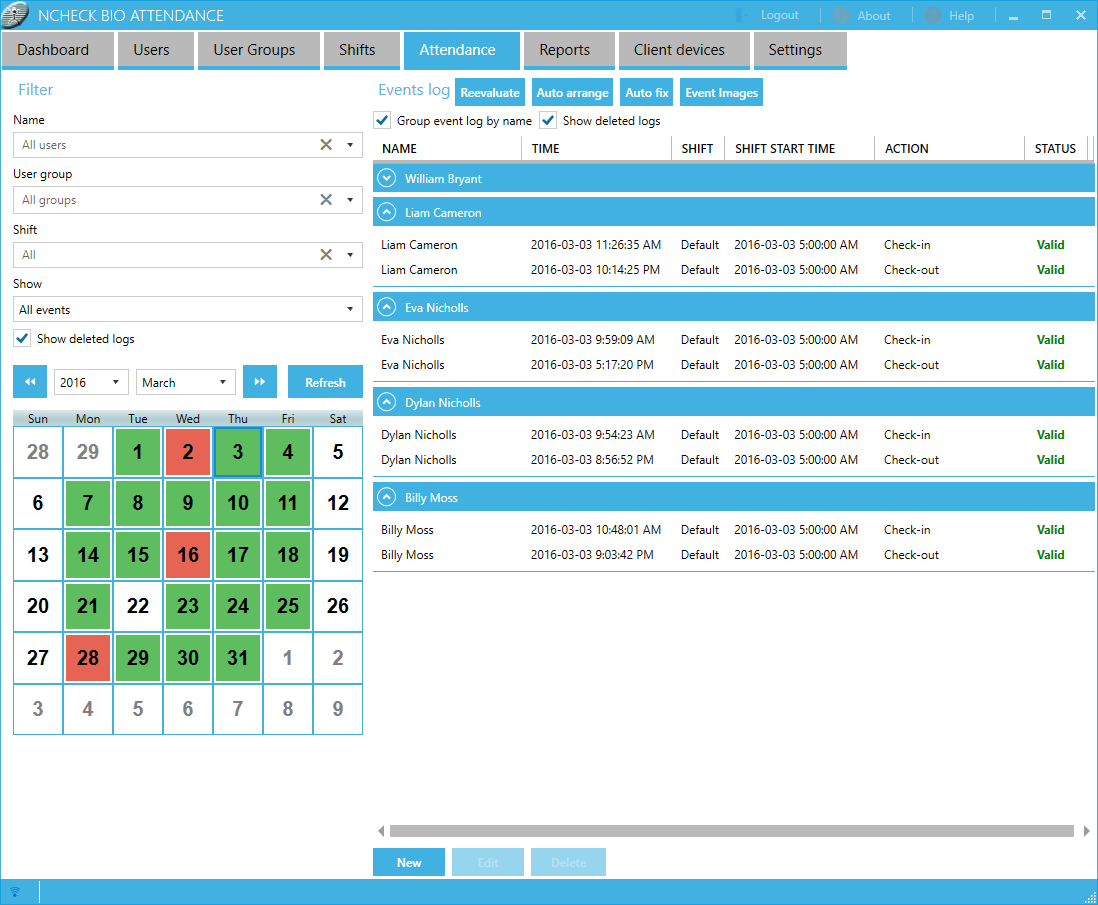
Task: Click the Logout icon in title bar
Action: pyautogui.click(x=743, y=16)
